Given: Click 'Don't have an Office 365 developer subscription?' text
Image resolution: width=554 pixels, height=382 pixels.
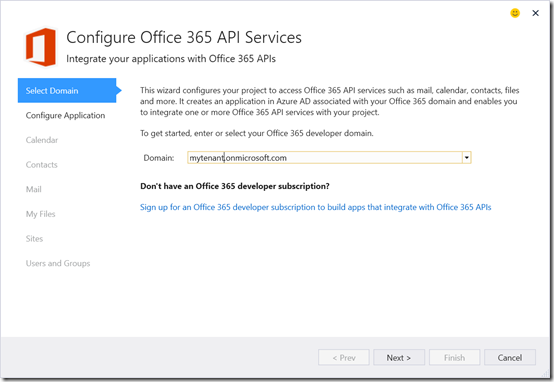Looking at the screenshot, I should (x=235, y=186).
